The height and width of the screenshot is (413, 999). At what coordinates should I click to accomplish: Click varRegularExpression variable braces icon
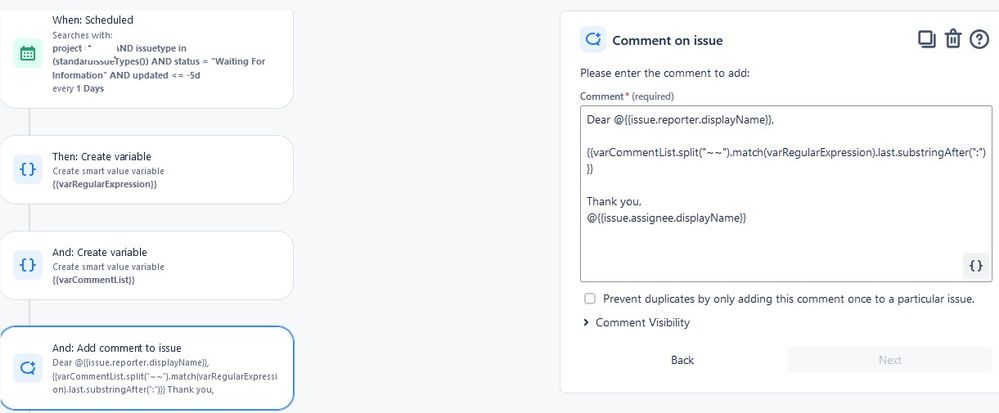(27, 170)
